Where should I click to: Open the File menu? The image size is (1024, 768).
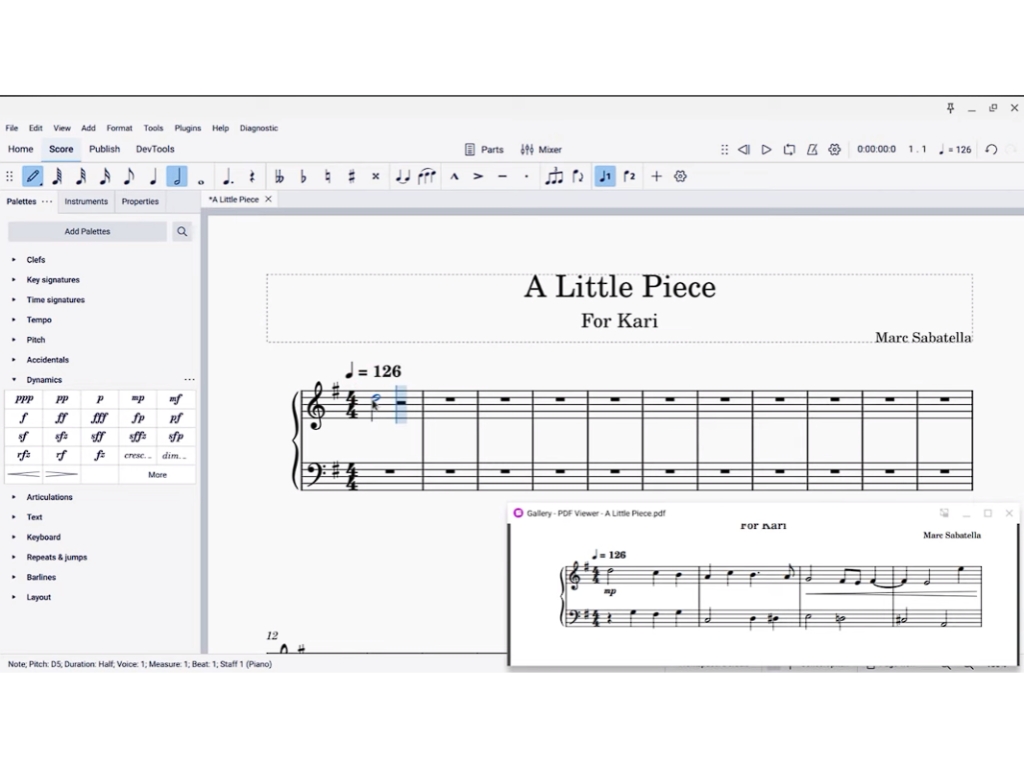click(12, 128)
